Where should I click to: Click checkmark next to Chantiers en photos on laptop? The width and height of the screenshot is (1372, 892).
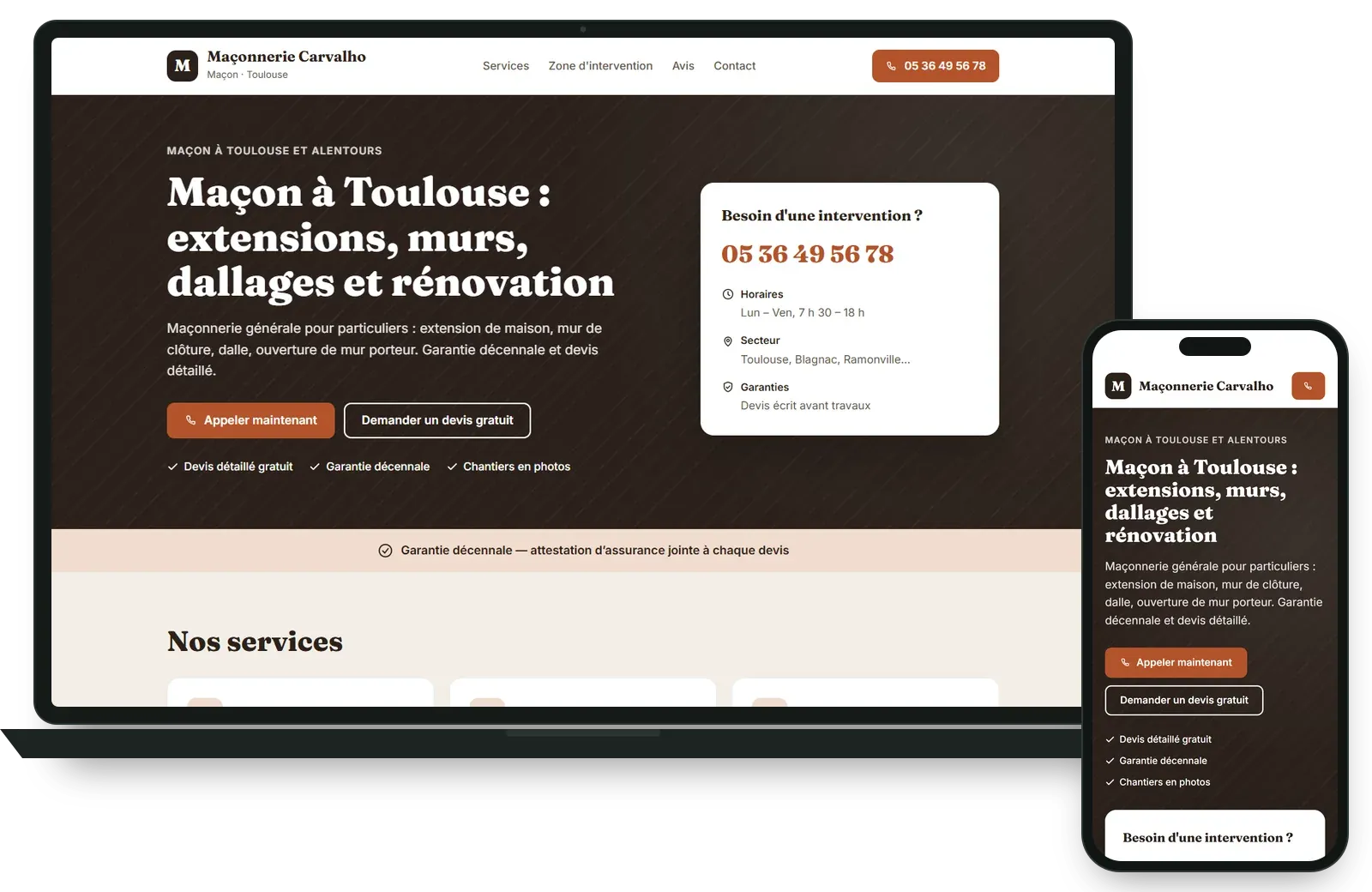452,467
